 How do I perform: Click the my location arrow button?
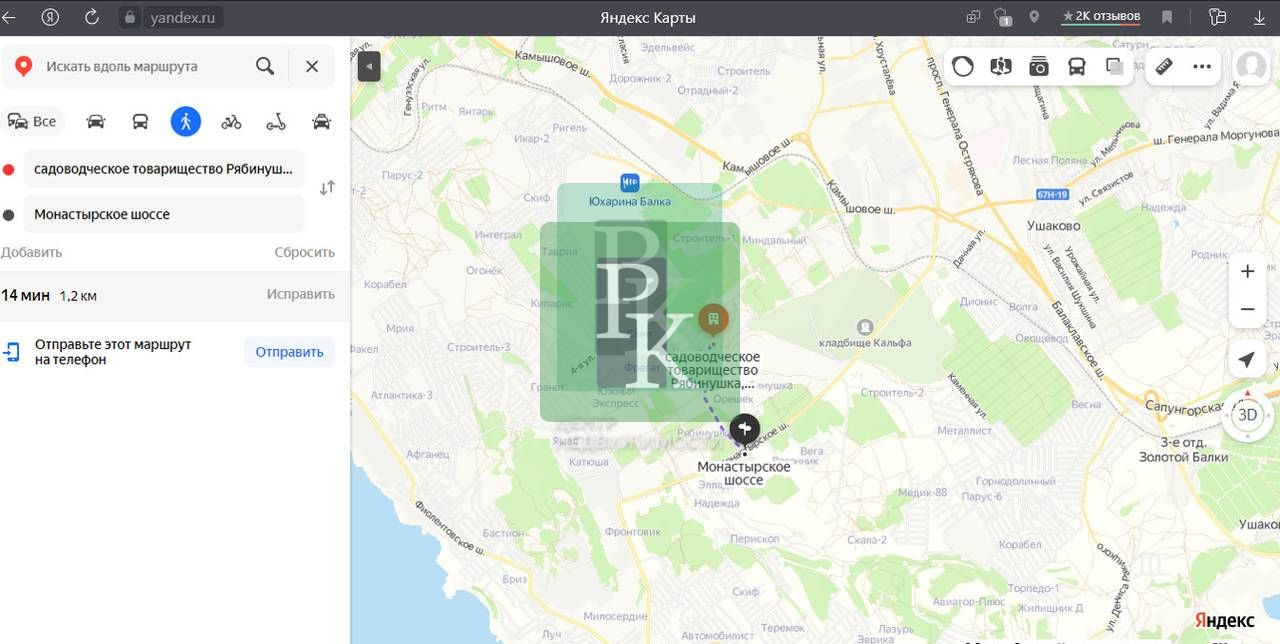[x=1247, y=360]
